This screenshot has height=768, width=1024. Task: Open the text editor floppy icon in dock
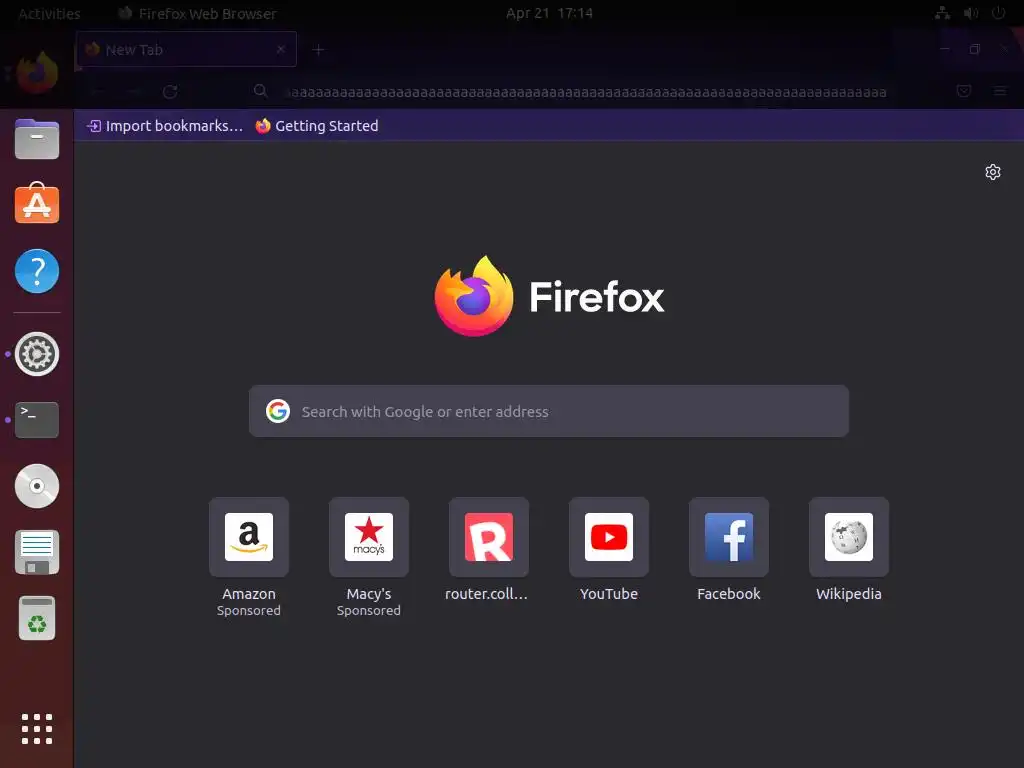tap(37, 552)
